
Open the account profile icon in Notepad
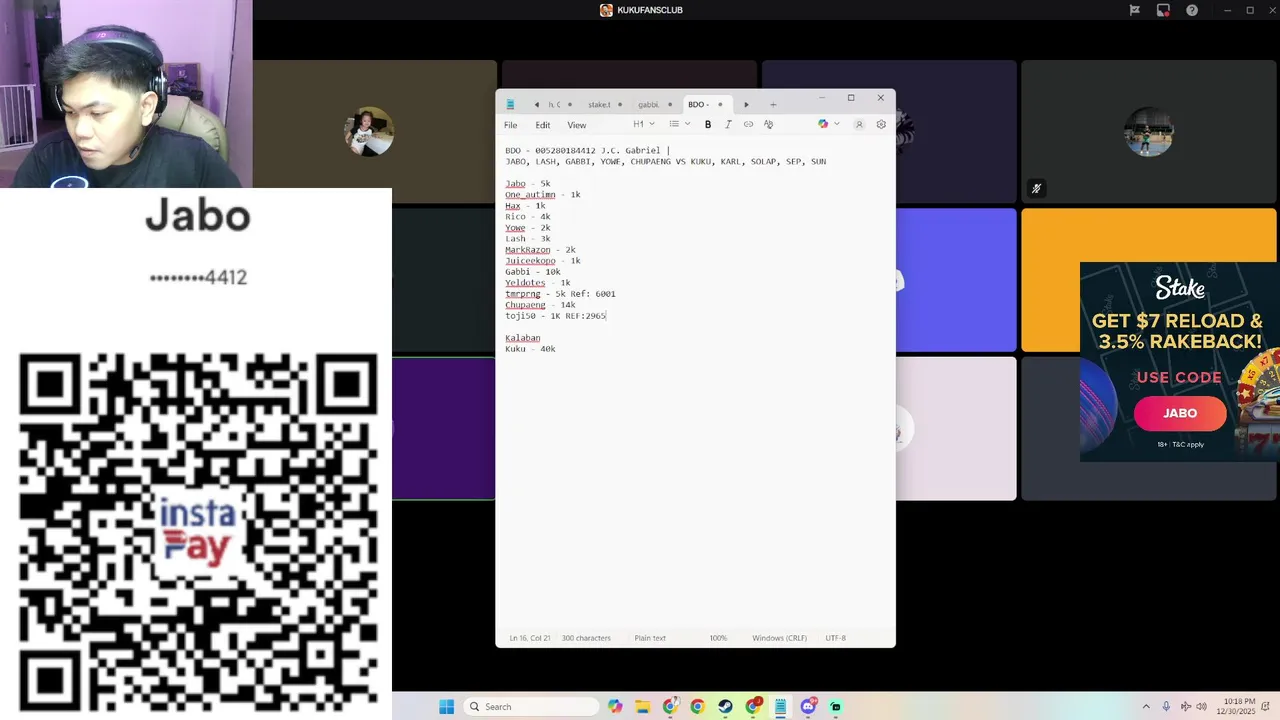click(858, 125)
